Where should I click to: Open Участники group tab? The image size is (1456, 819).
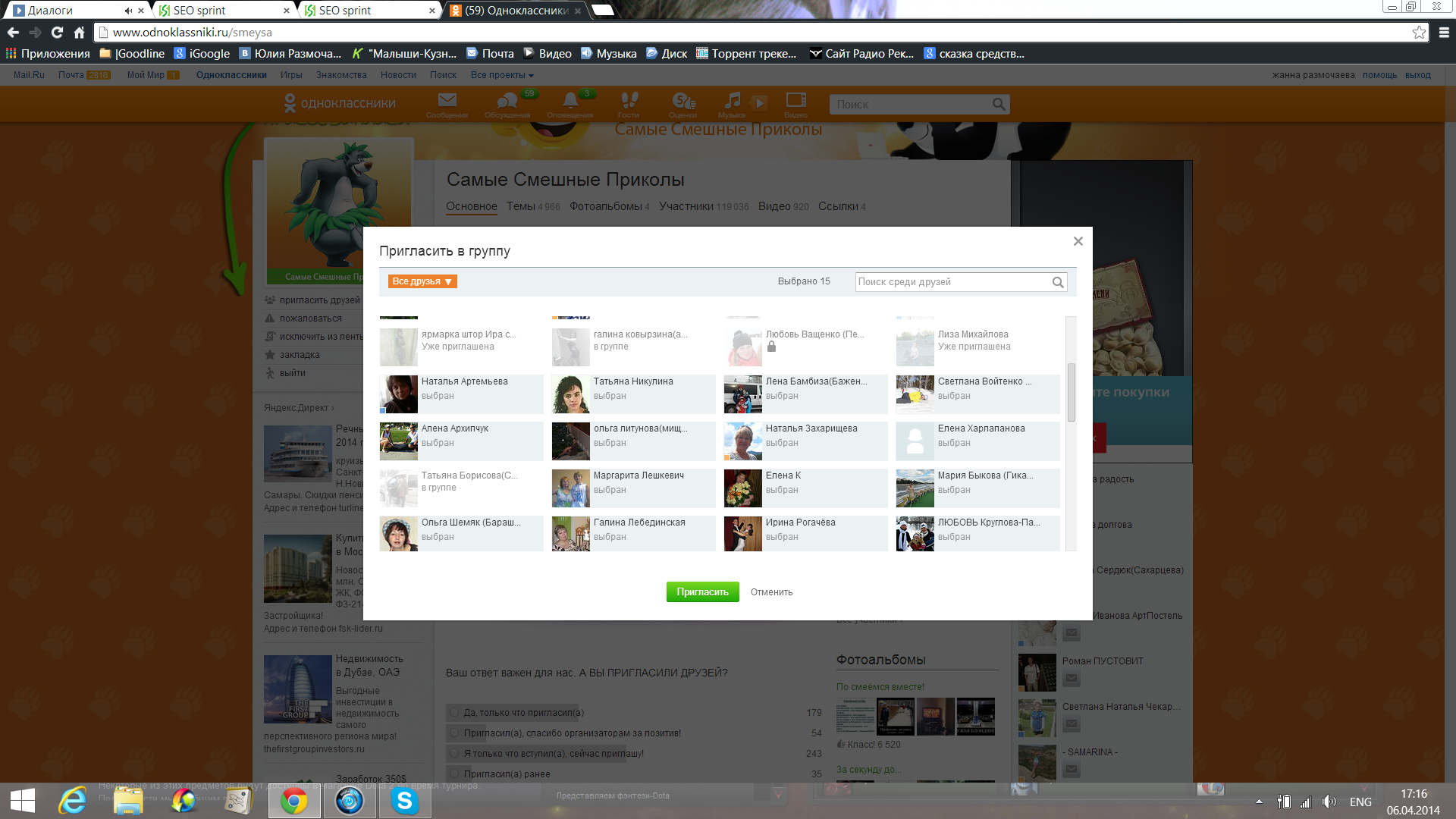[704, 206]
